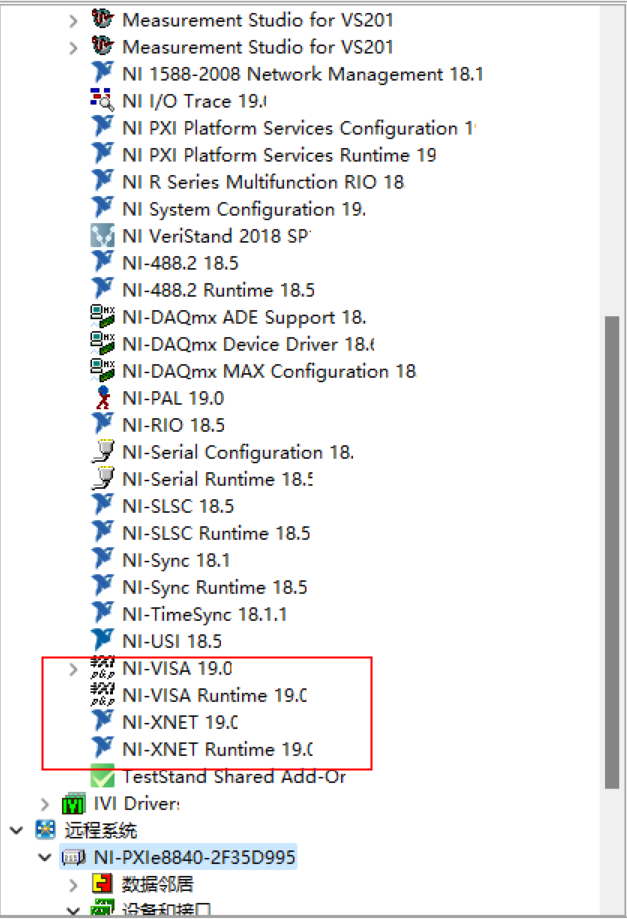The width and height of the screenshot is (627, 919).
Task: Click the NI-TimeSync 18.1.1 icon
Action: pyautogui.click(x=103, y=613)
